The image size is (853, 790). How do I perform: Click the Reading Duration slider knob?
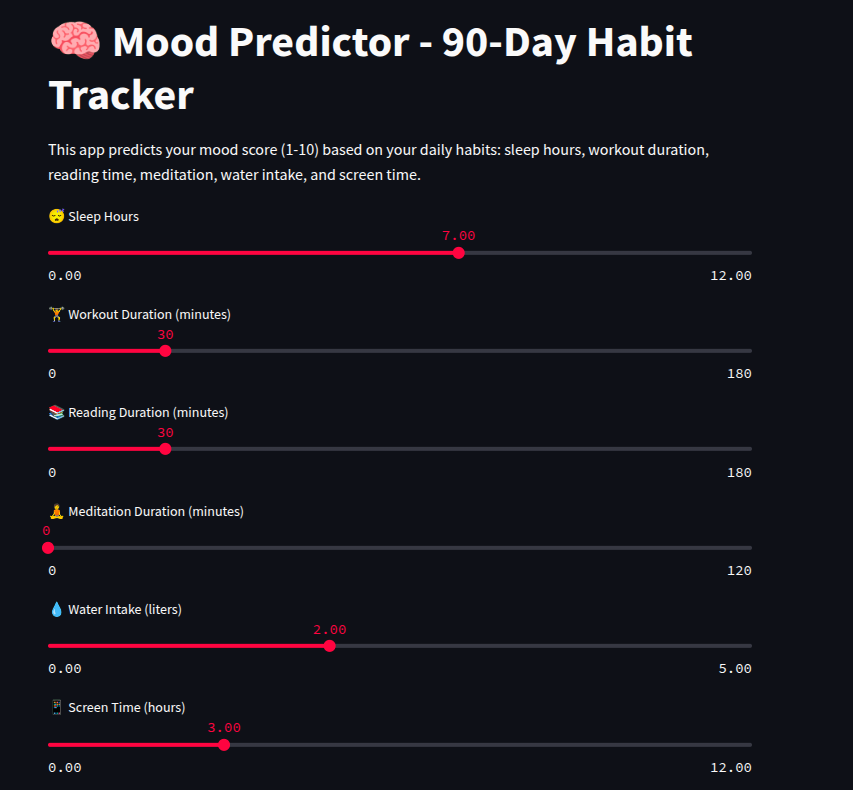coord(165,449)
